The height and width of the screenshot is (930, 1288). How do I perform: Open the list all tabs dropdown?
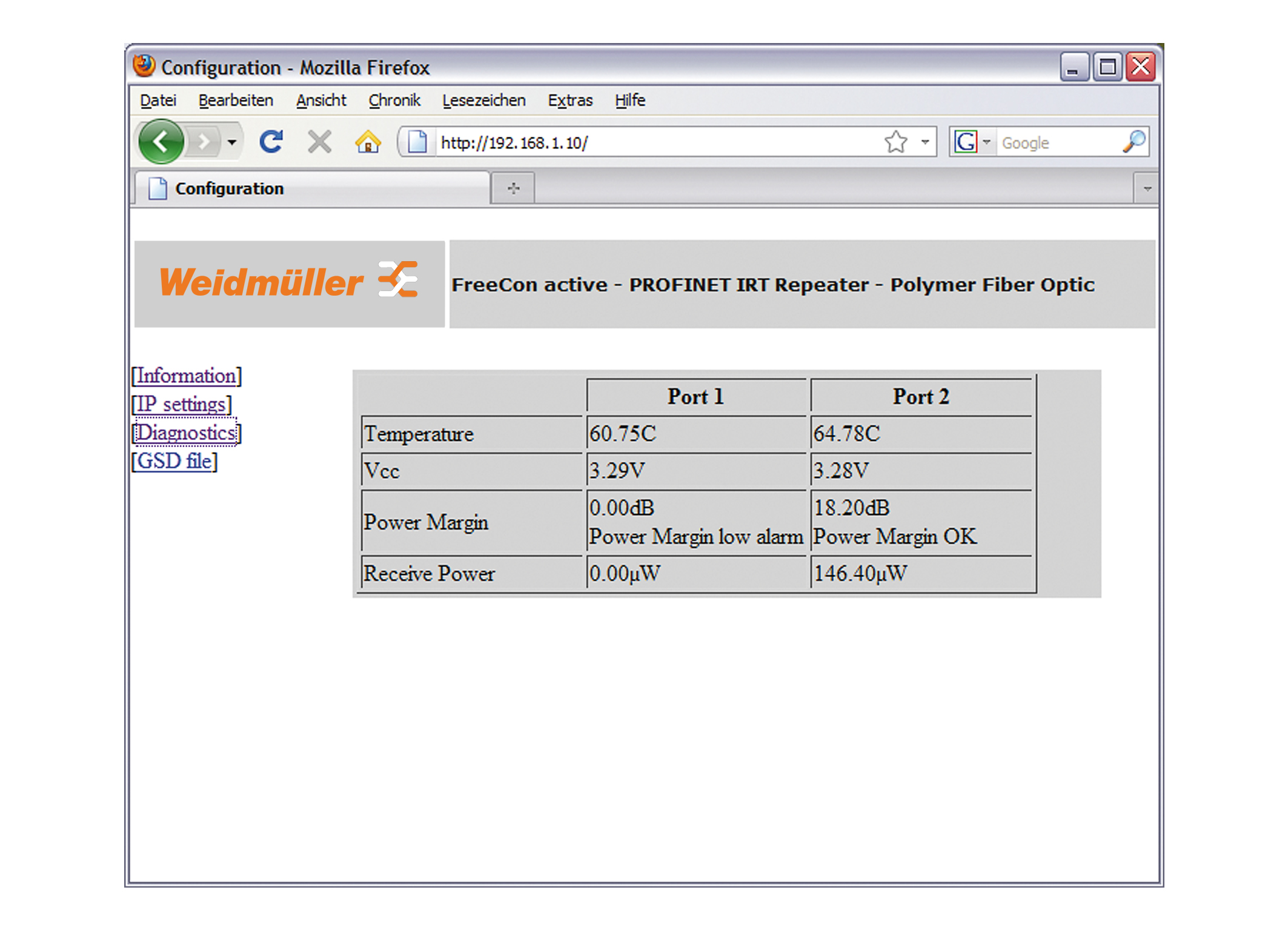click(x=1147, y=189)
